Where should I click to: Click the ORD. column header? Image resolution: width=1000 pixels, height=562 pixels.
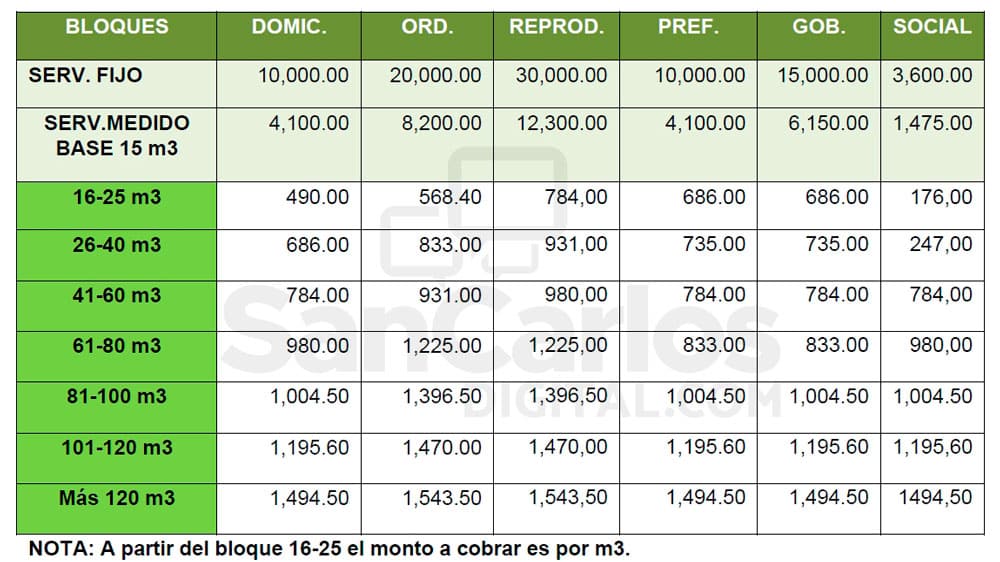[427, 36]
